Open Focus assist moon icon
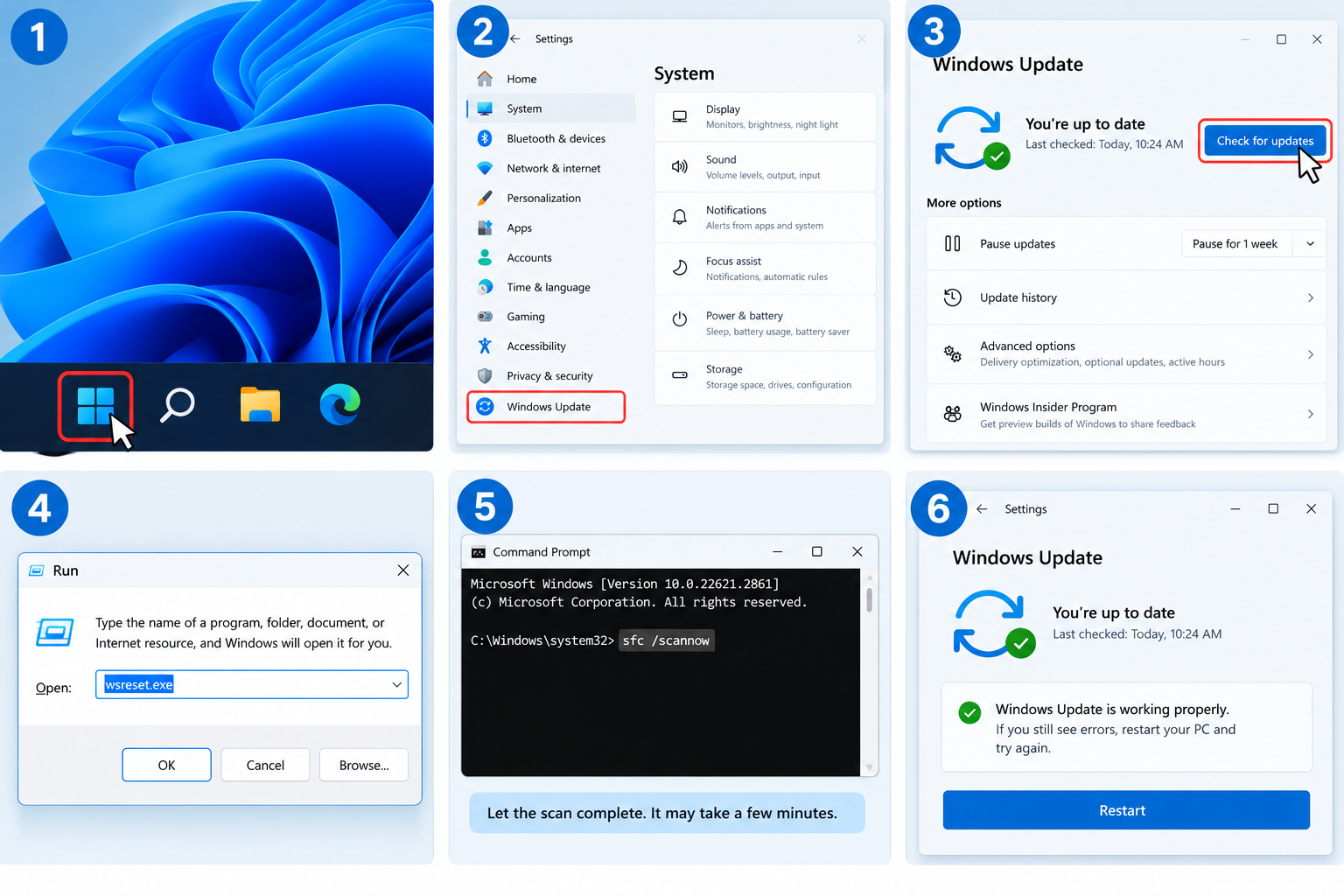The height and width of the screenshot is (896, 1344). pyautogui.click(x=680, y=268)
